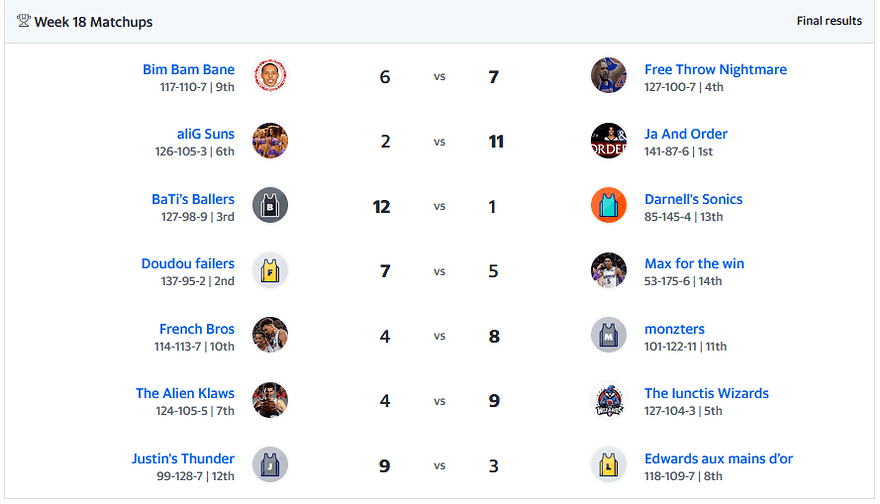This screenshot has height=504, width=880.
Task: Click Doudou failers yellow jersey icon
Action: point(270,270)
